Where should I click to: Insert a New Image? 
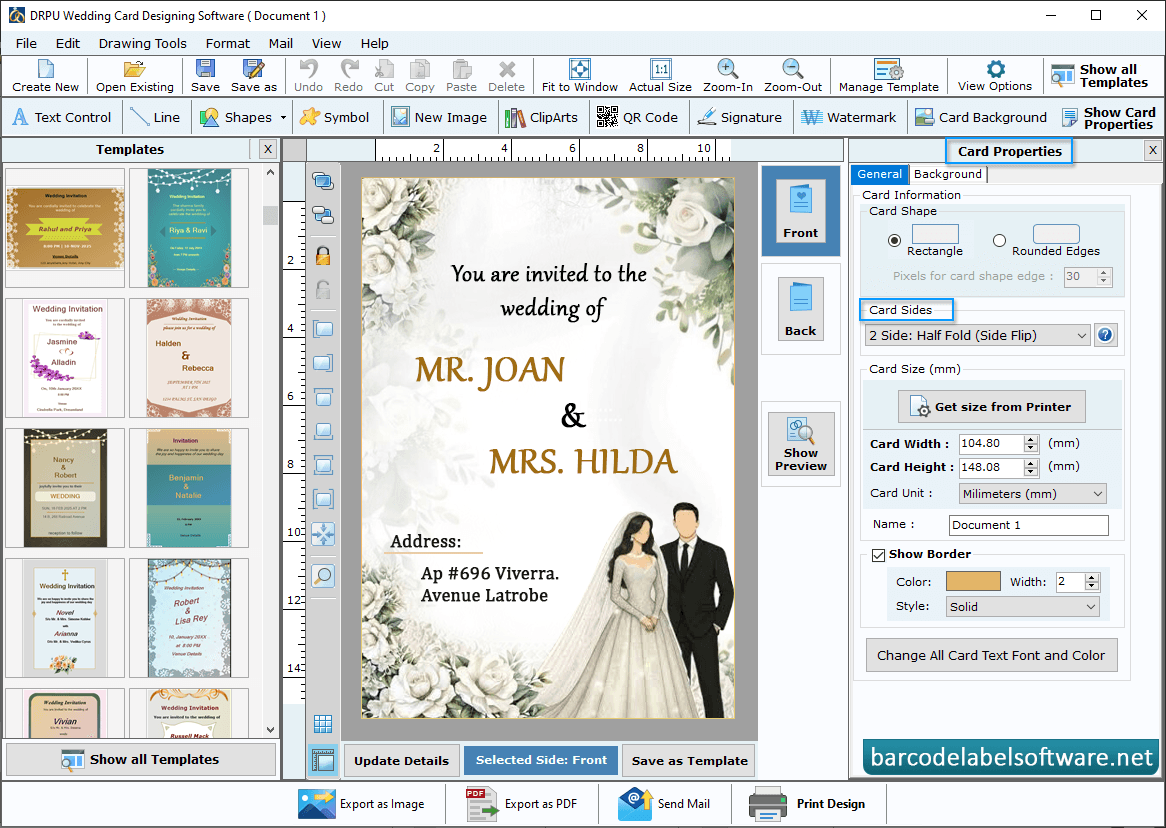click(x=439, y=118)
